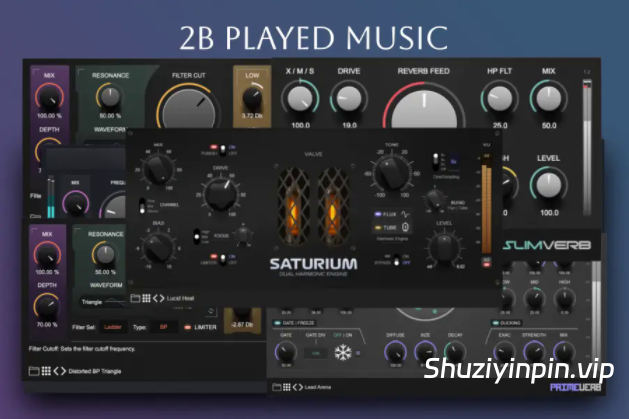Click the Tube valve icon in Saturium
Viewport: 629px width, 419px height.
tap(405, 227)
